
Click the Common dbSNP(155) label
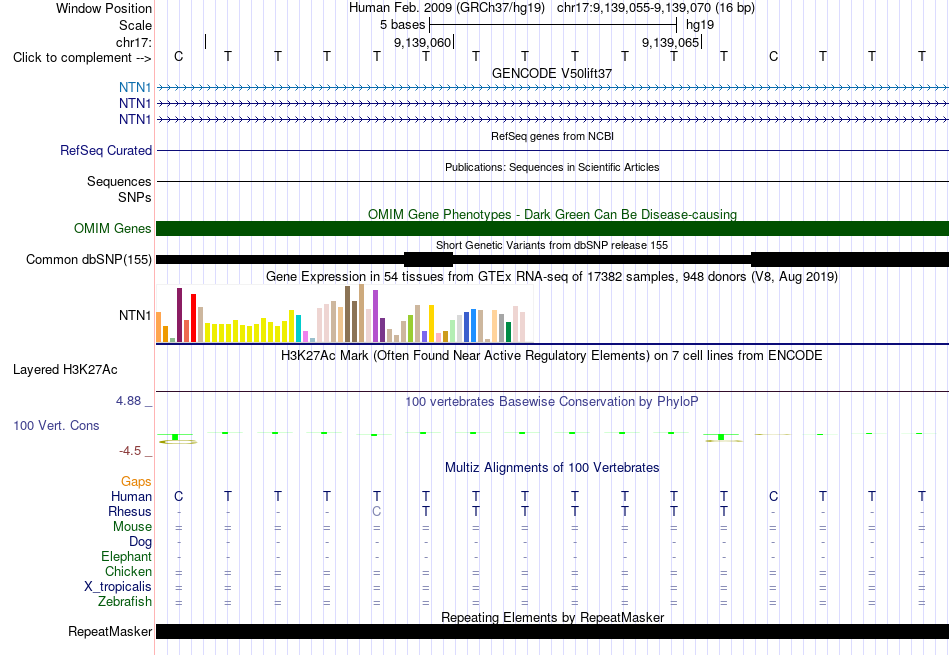click(88, 259)
